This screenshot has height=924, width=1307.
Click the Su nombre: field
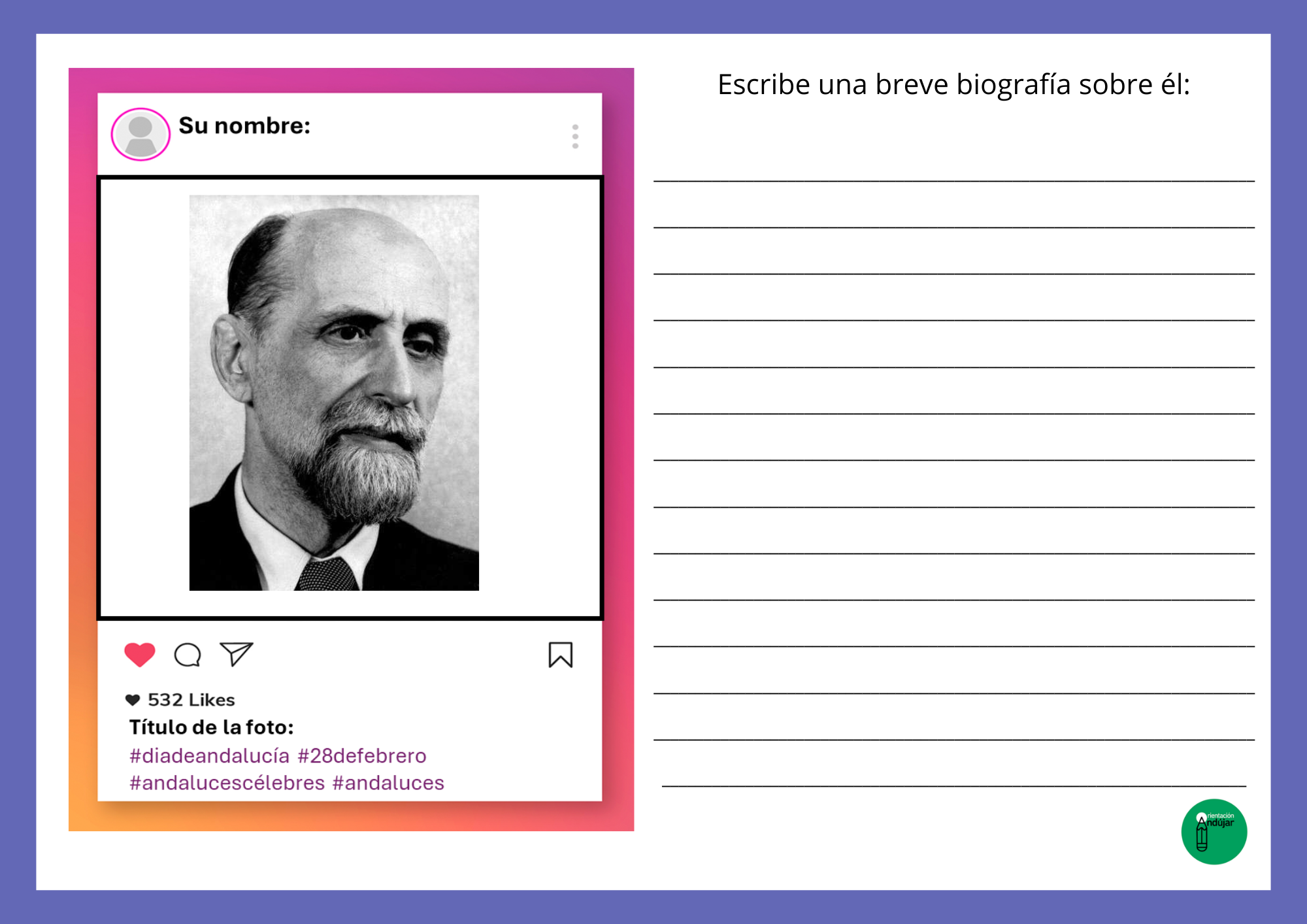(x=244, y=125)
